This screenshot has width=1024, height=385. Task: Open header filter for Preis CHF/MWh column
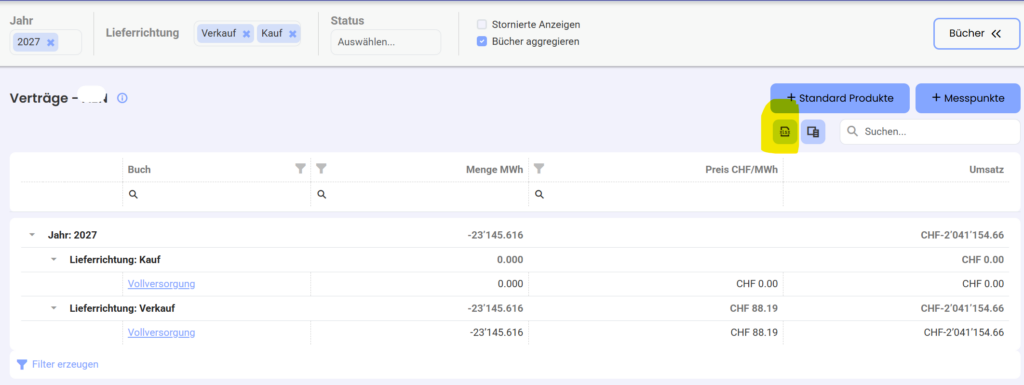pyautogui.click(x=539, y=169)
